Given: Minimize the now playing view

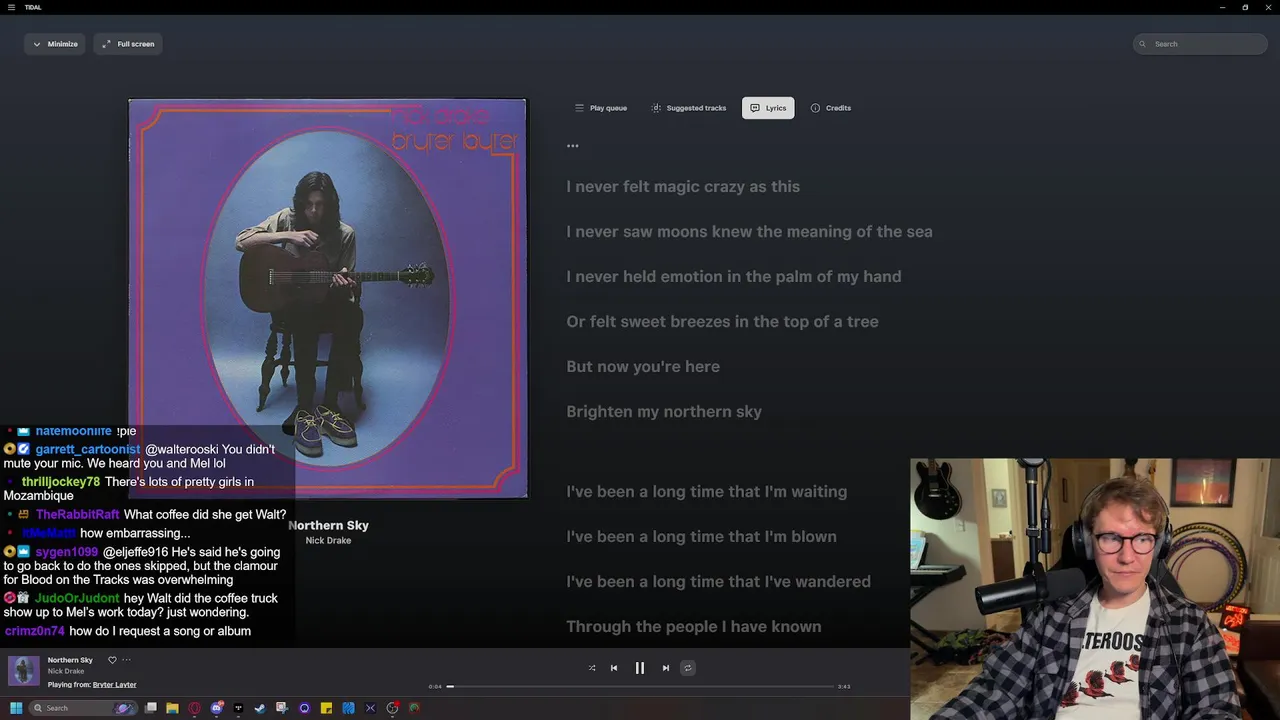Looking at the screenshot, I should (x=55, y=44).
